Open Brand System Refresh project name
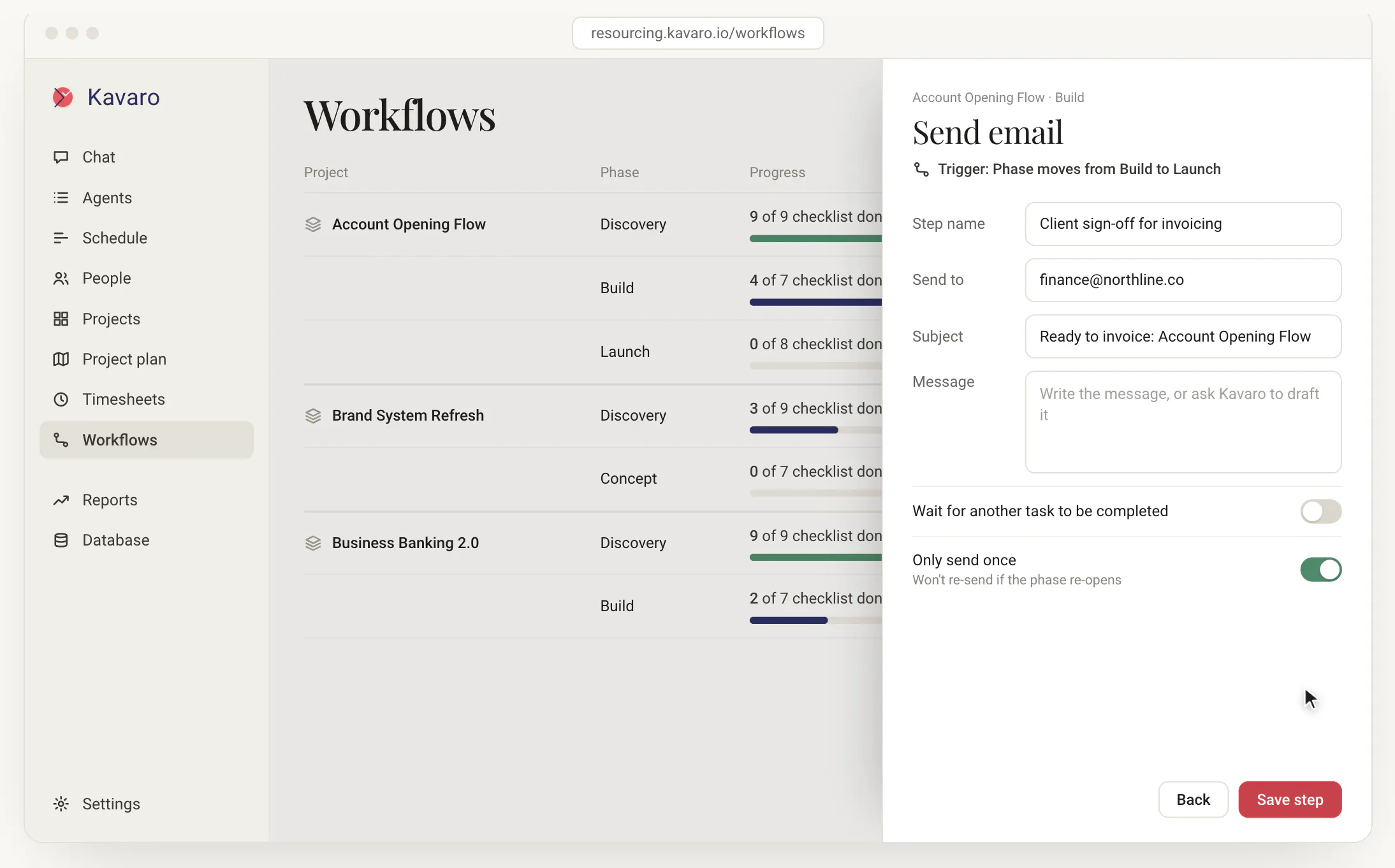The image size is (1395, 868). (408, 416)
